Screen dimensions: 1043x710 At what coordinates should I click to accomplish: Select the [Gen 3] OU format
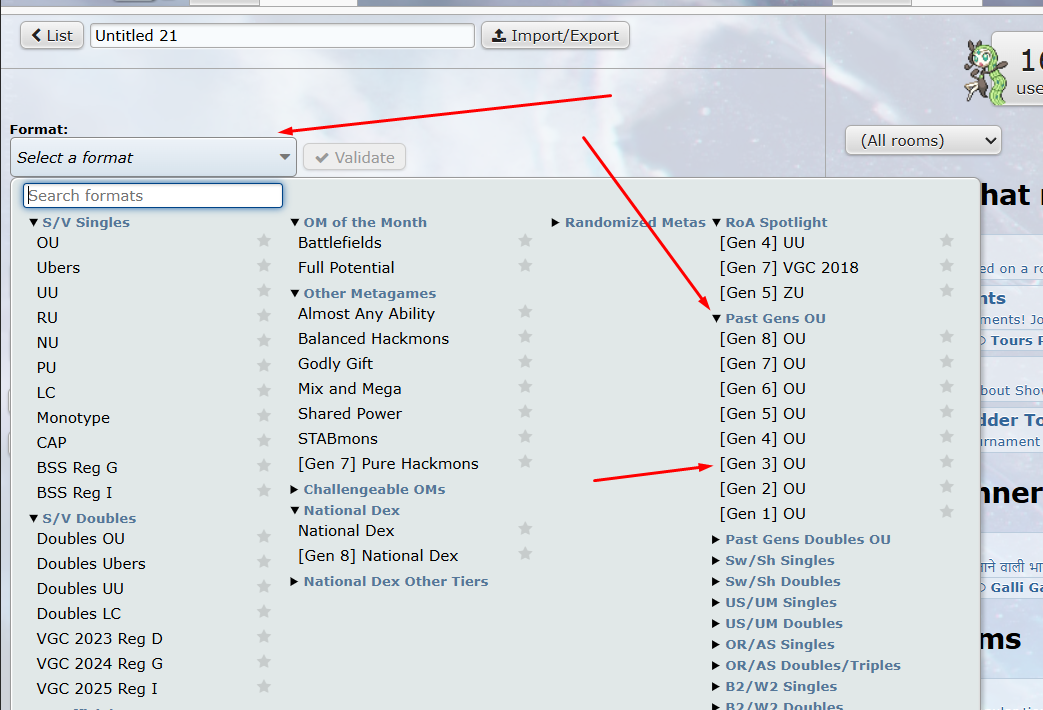pyautogui.click(x=762, y=464)
